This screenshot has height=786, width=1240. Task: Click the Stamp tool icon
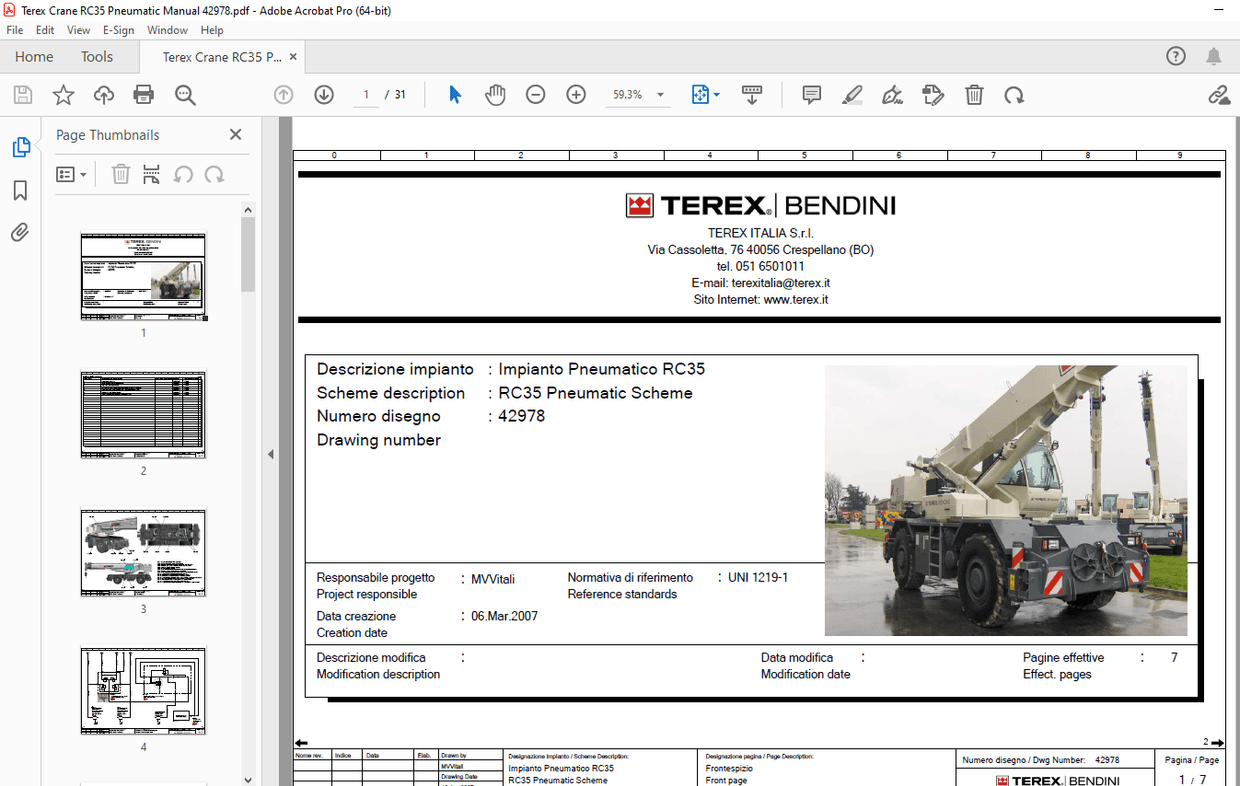click(933, 94)
